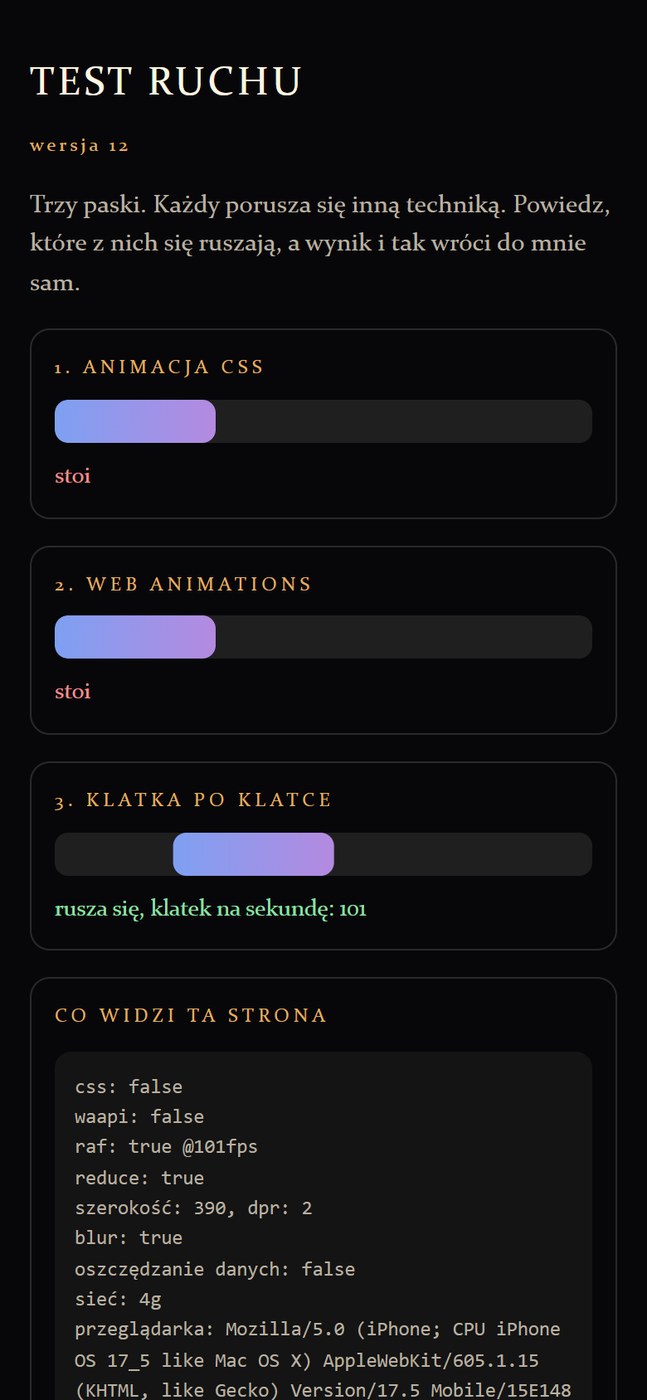Click the gradient bar in Animacja CSS card
Image resolution: width=647 pixels, height=1400 pixels.
(x=135, y=421)
